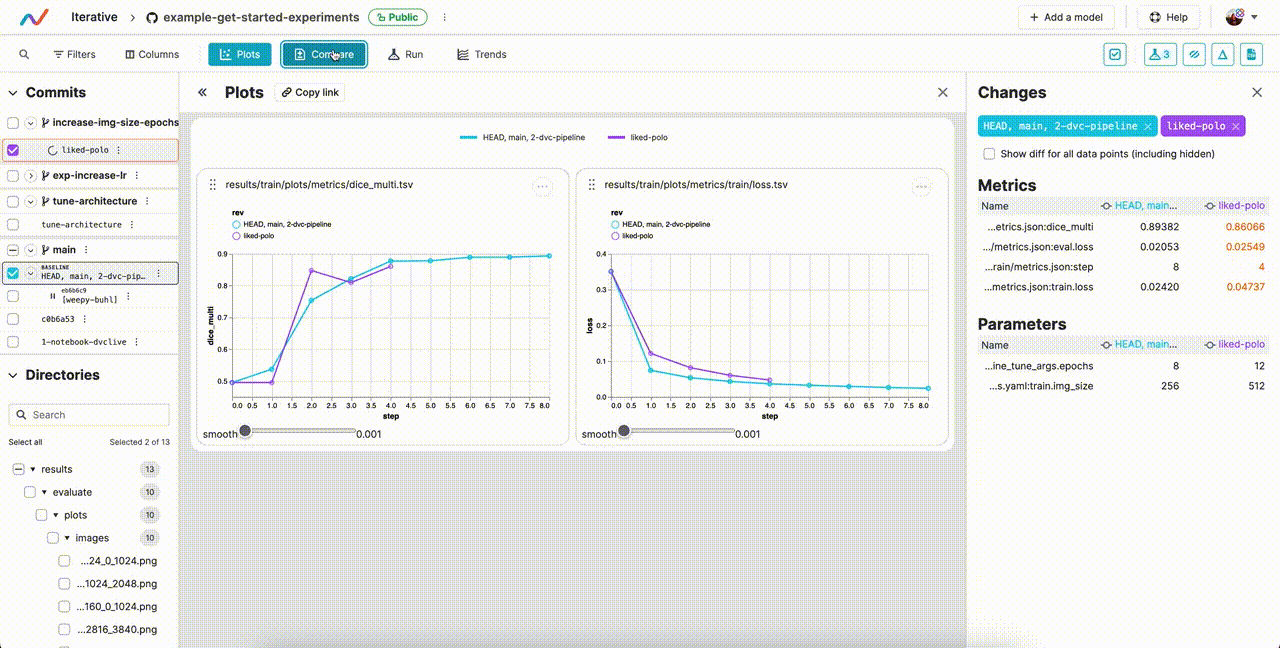Screen dimensions: 1280x648
Task: Click the hidden-commits eye-slash icon
Action: [x=1194, y=54]
